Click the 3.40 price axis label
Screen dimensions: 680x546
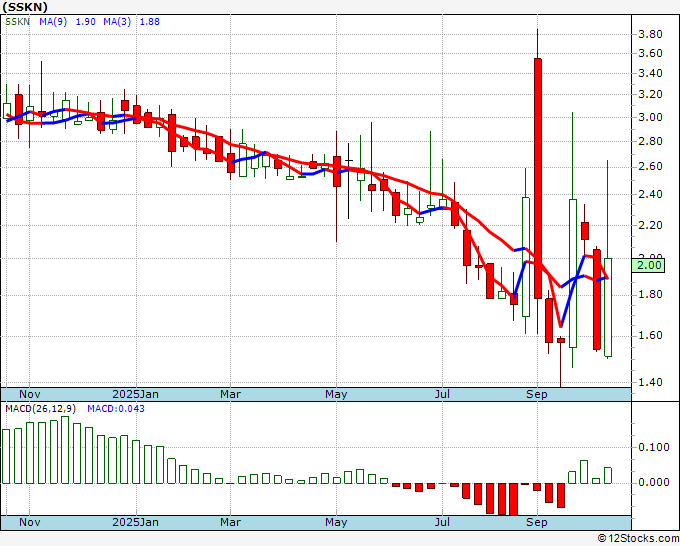coord(650,73)
